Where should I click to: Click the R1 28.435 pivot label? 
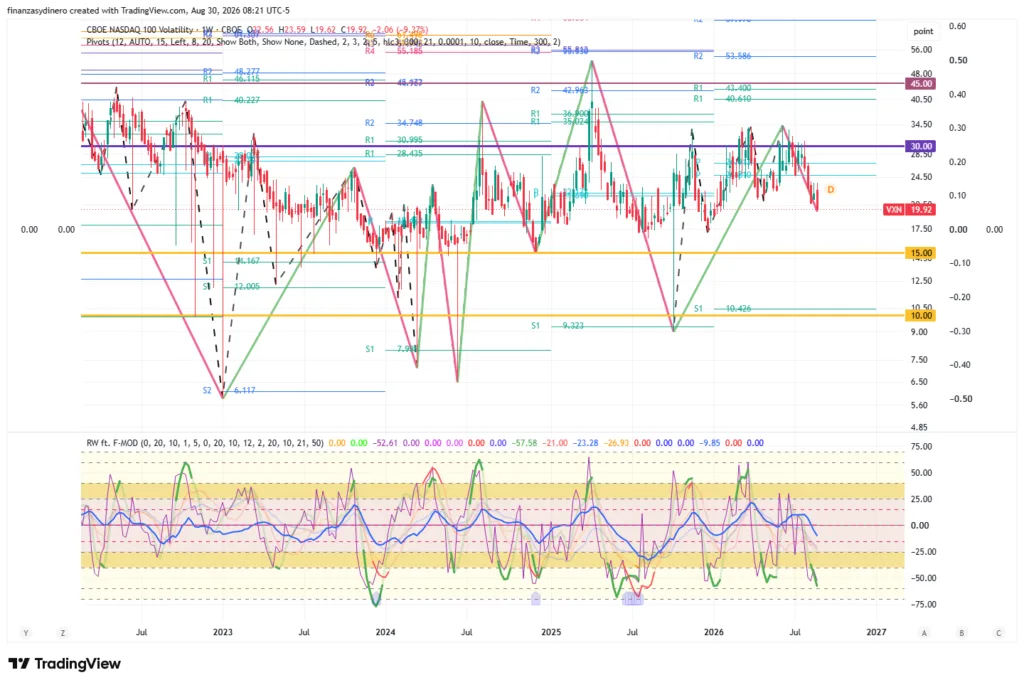point(394,153)
